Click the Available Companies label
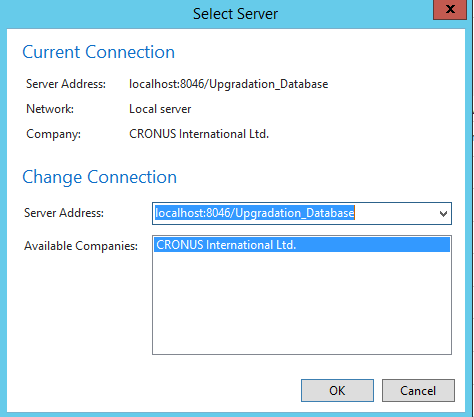The image size is (474, 417). (x=81, y=246)
